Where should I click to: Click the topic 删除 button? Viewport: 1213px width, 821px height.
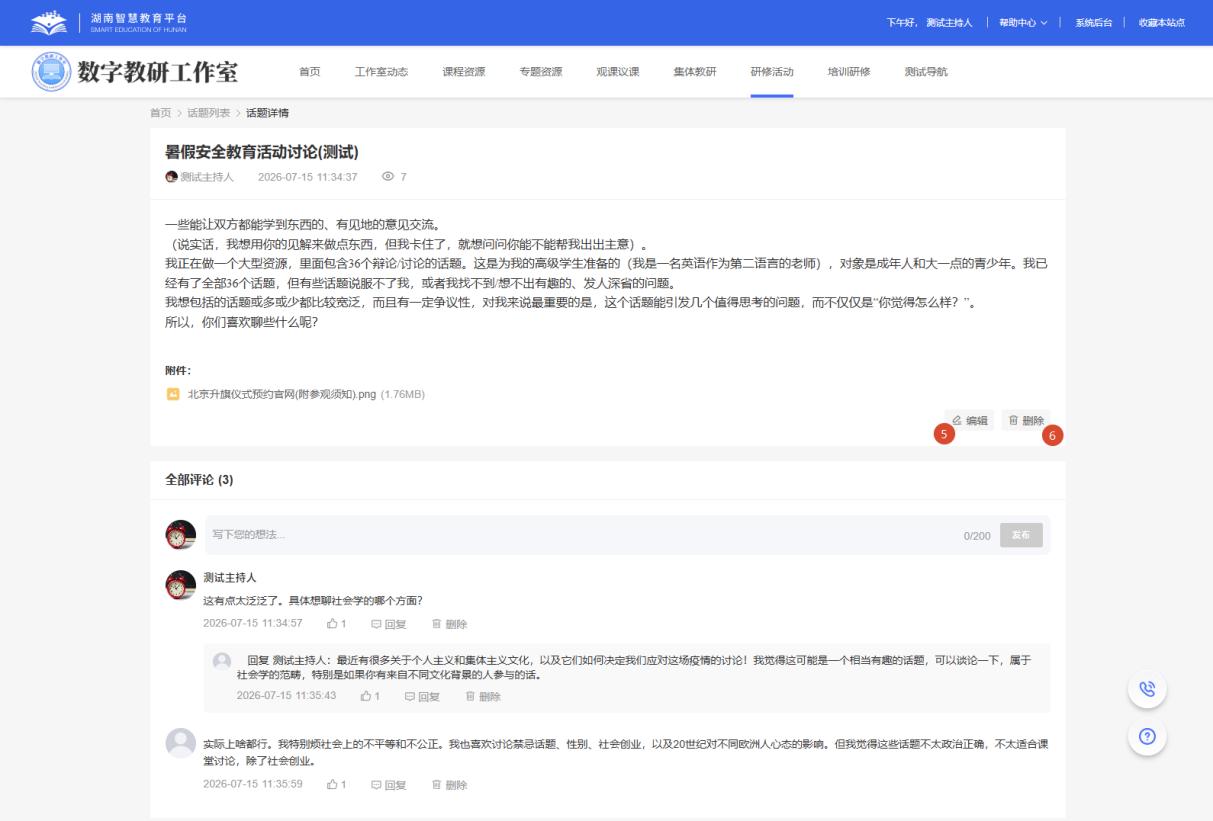[x=1026, y=421]
